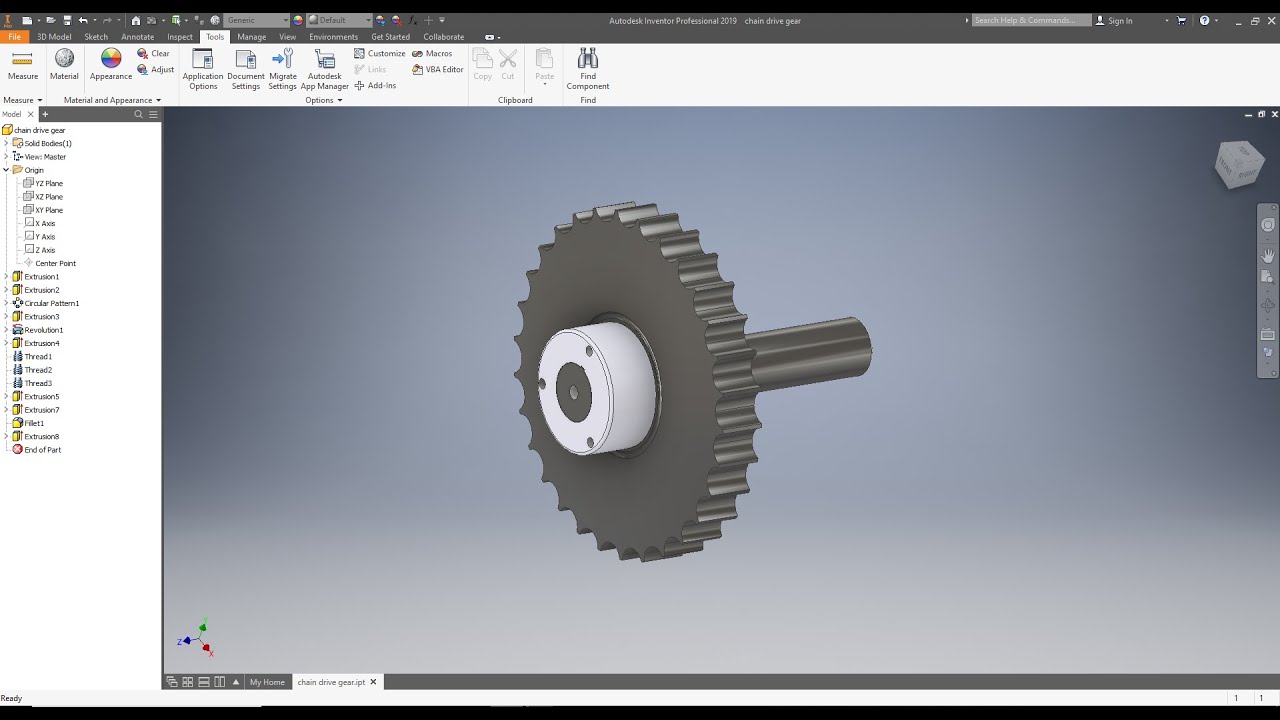The width and height of the screenshot is (1280, 720).
Task: Open the Parameters fx tool
Action: pos(412,20)
